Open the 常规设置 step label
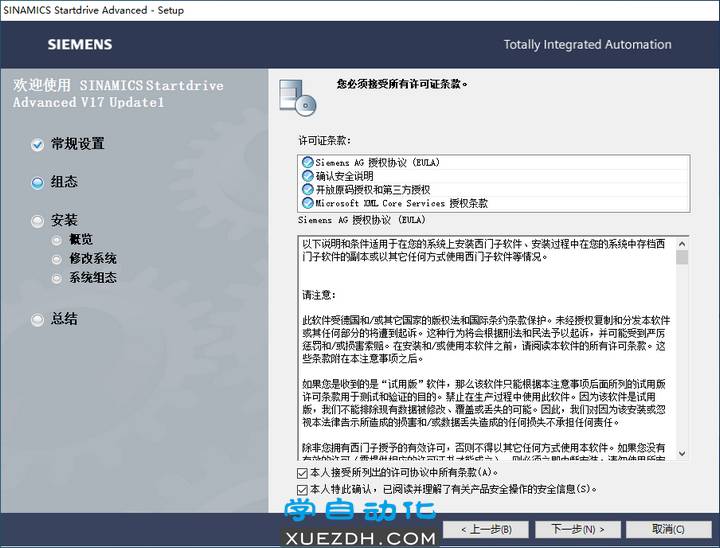Screen dimensions: 720x548 78,144
